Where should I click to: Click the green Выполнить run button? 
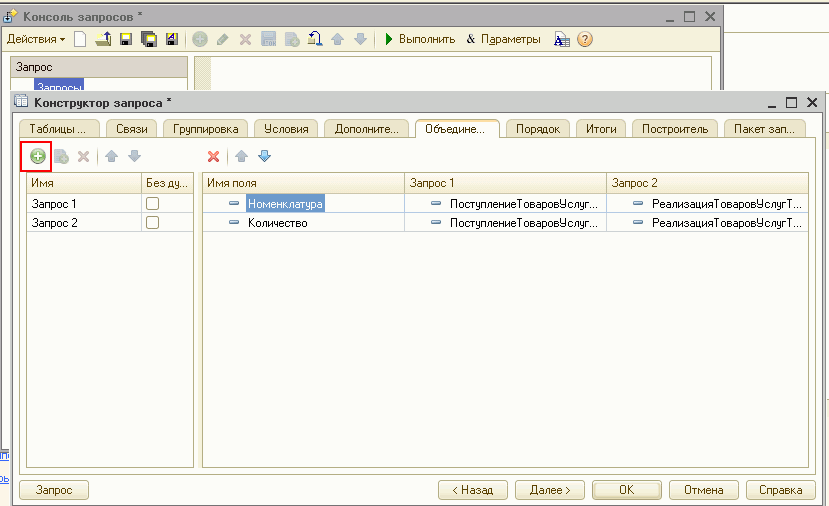tap(420, 39)
